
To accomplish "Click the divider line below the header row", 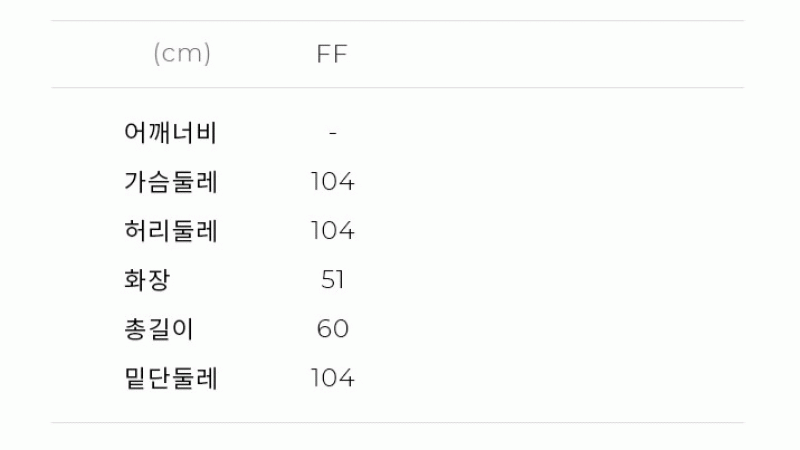I will 397,87.
